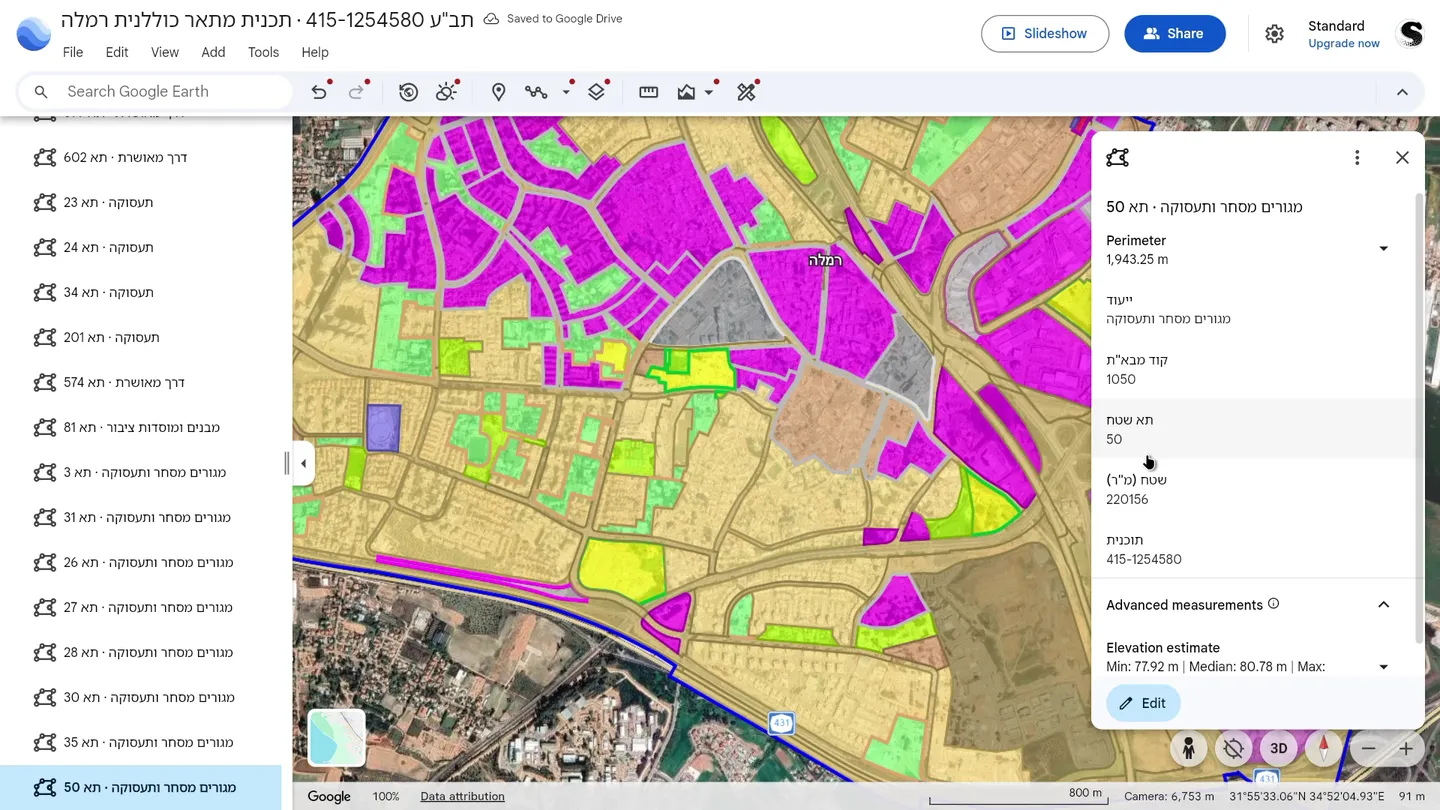
Task: Select the 'תעסוקה · תא 24' list item
Action: (x=141, y=248)
